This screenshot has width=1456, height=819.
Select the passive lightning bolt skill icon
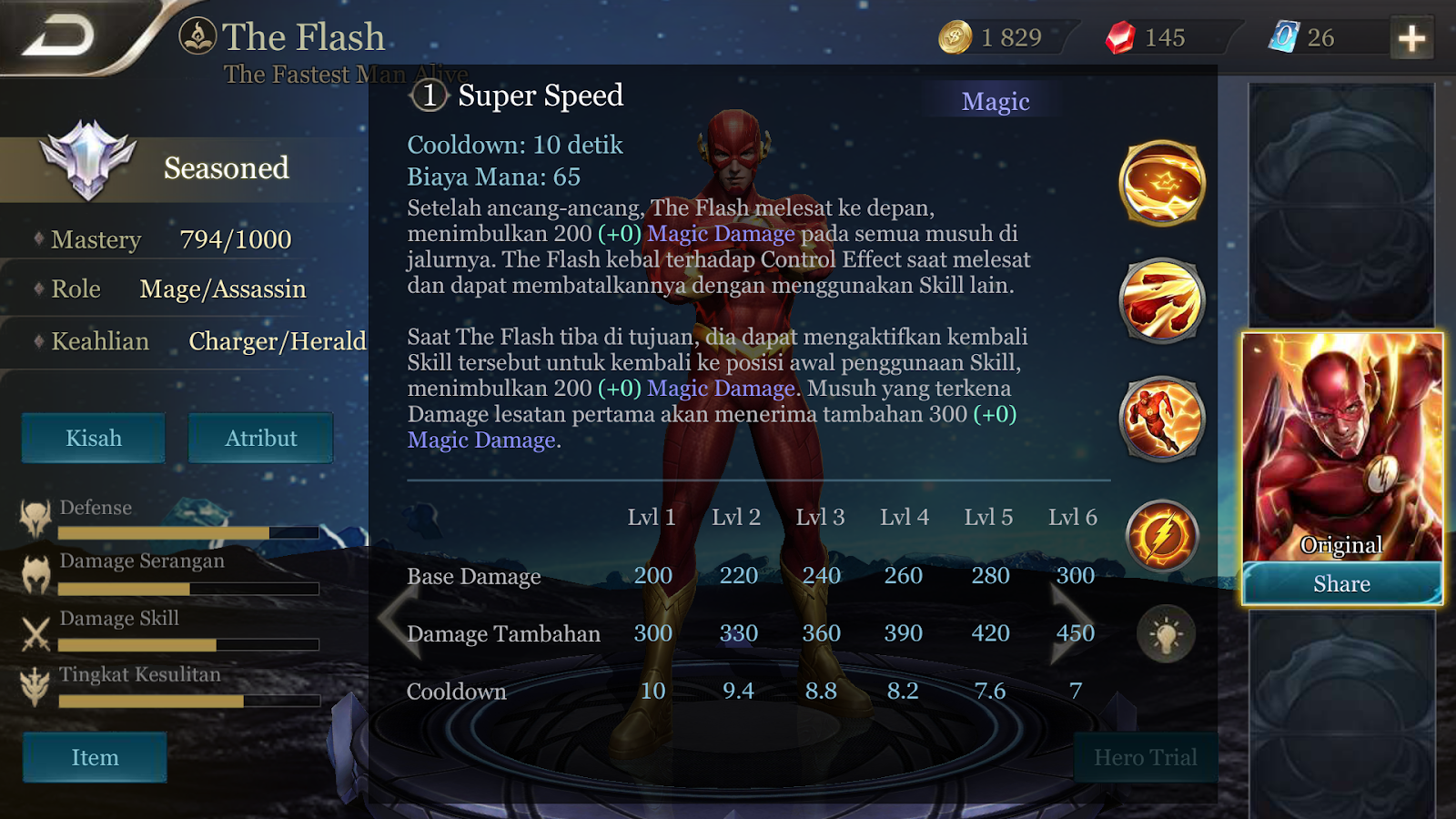(x=1162, y=536)
